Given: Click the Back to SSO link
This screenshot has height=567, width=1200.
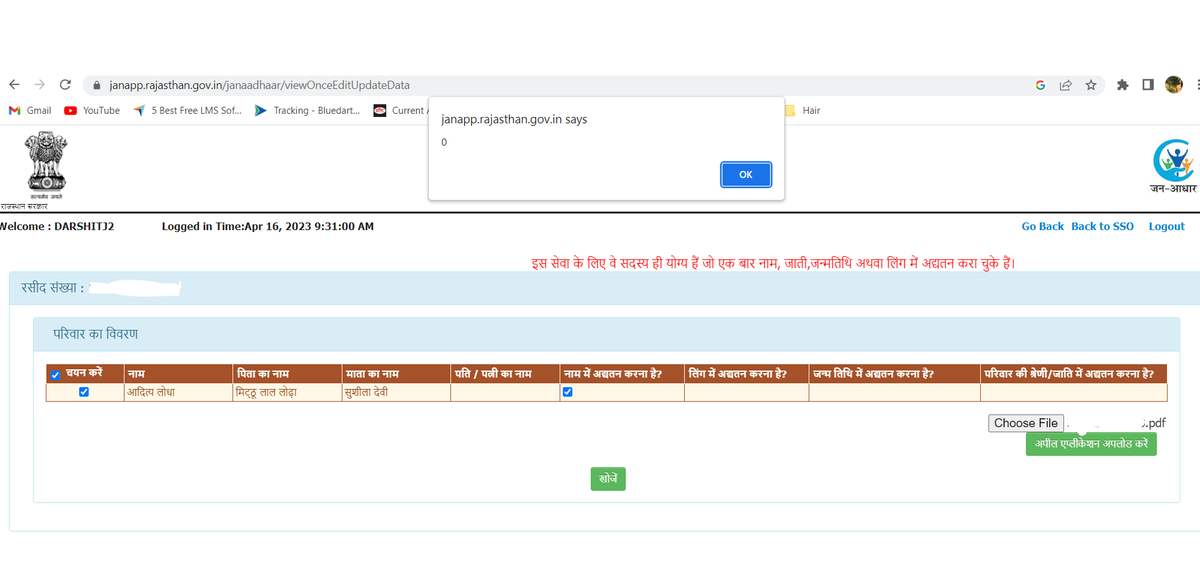Looking at the screenshot, I should [x=1102, y=227].
